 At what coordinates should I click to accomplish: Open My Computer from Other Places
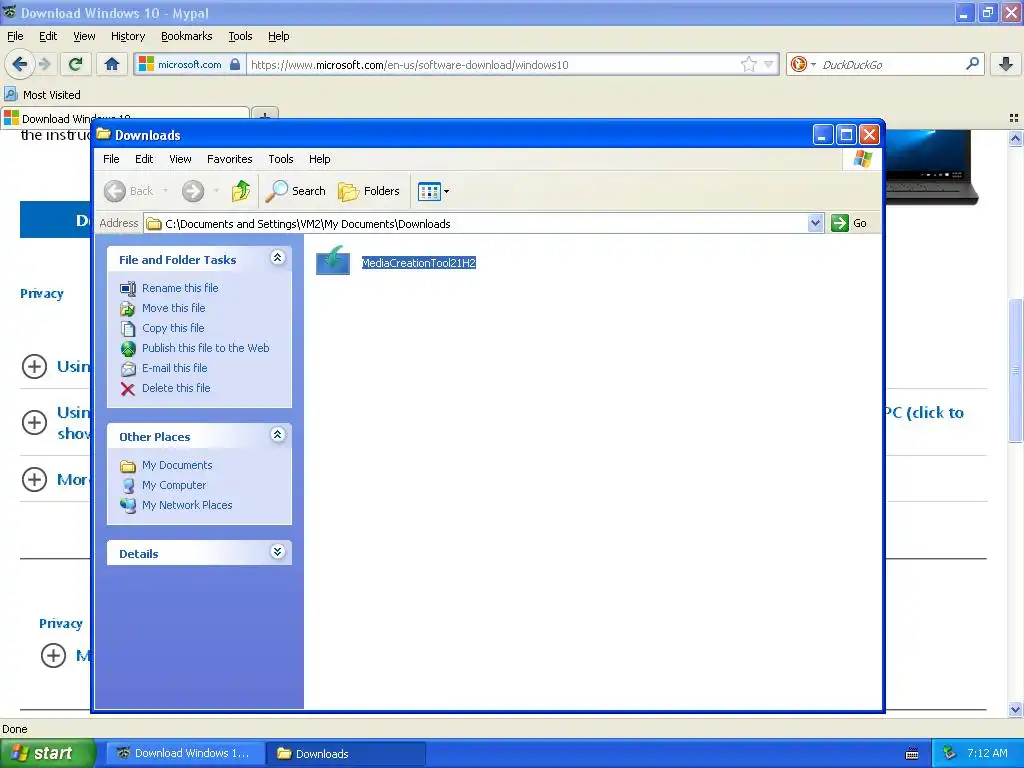(174, 485)
